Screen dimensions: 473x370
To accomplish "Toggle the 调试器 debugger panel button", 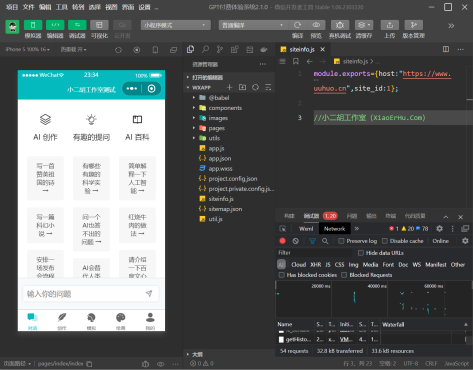I will click(77, 25).
